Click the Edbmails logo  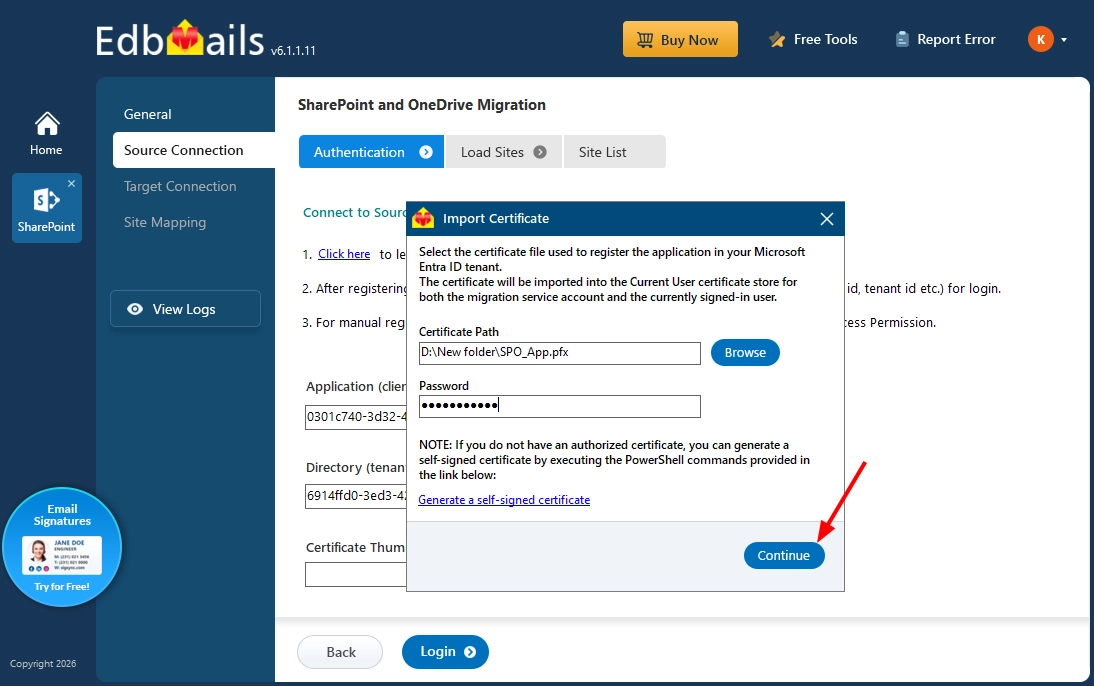click(180, 40)
